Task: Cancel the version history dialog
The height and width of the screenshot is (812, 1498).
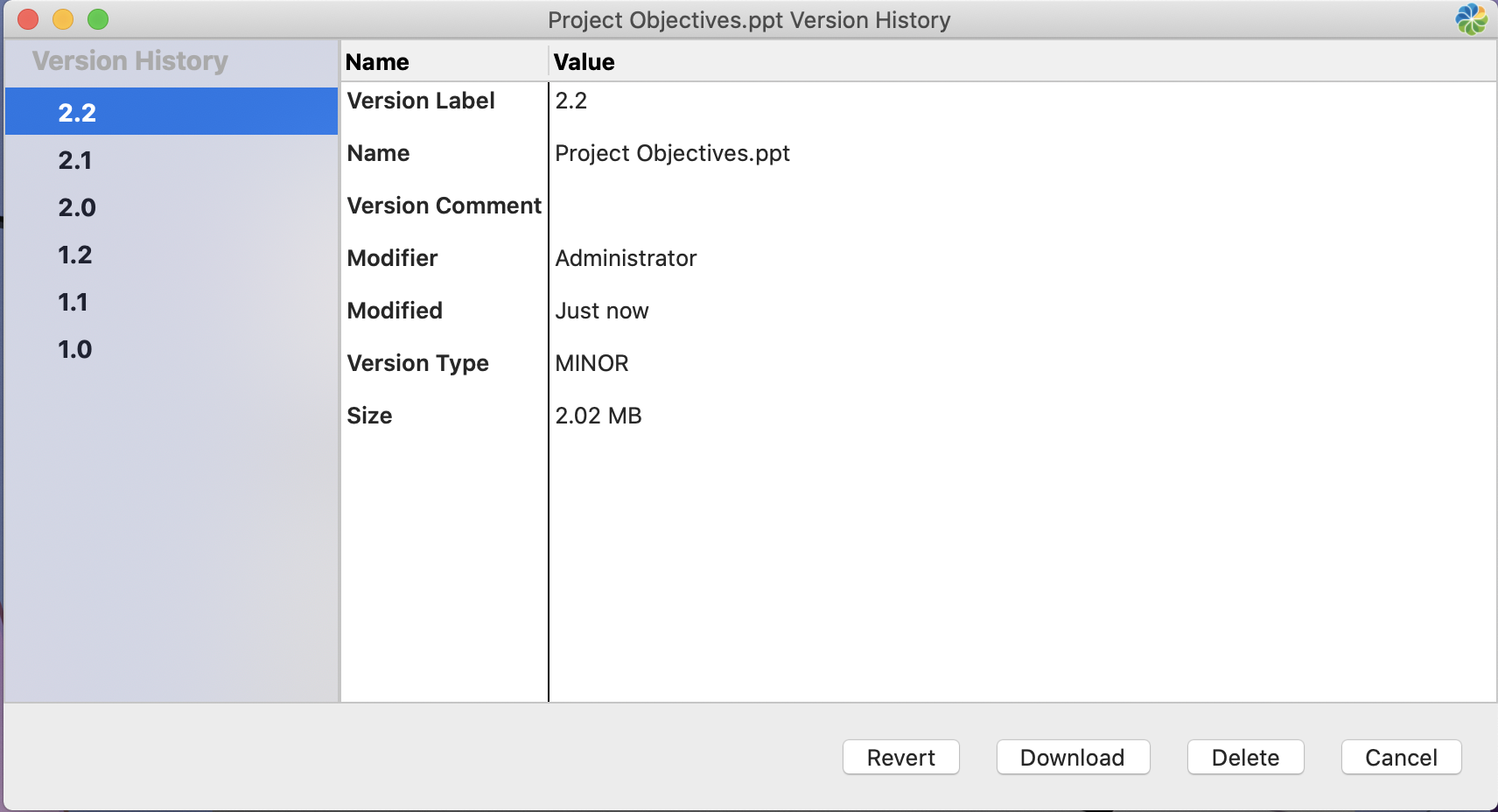Action: click(1400, 757)
